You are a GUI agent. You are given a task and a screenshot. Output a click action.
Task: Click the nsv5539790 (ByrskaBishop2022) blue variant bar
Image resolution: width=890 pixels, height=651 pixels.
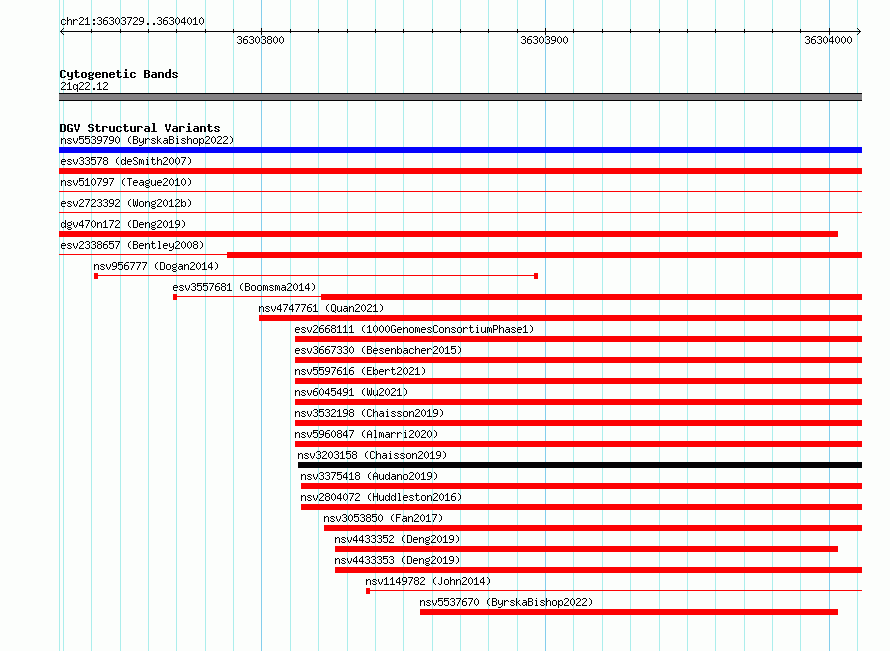click(x=460, y=150)
